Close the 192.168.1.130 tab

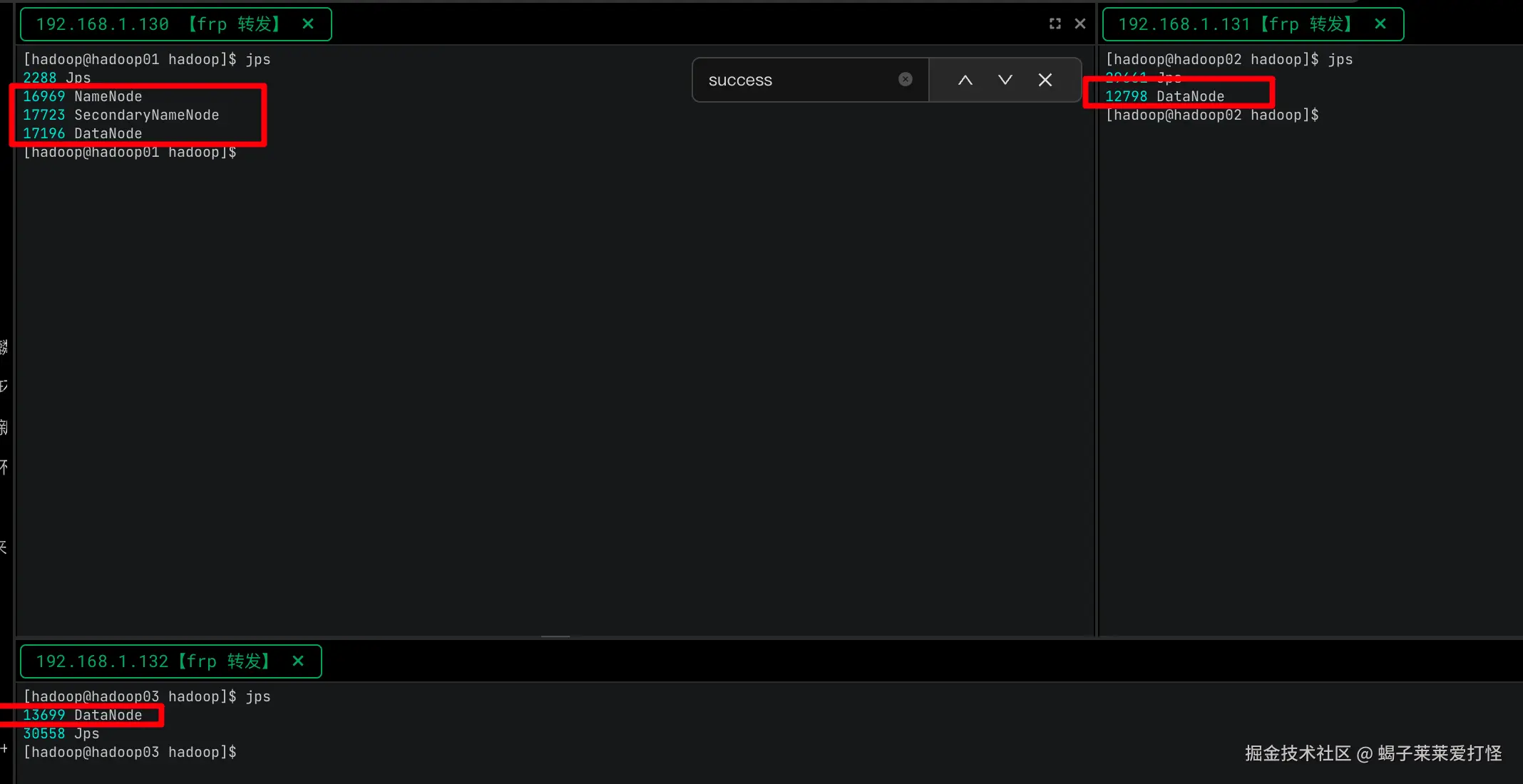click(x=308, y=24)
